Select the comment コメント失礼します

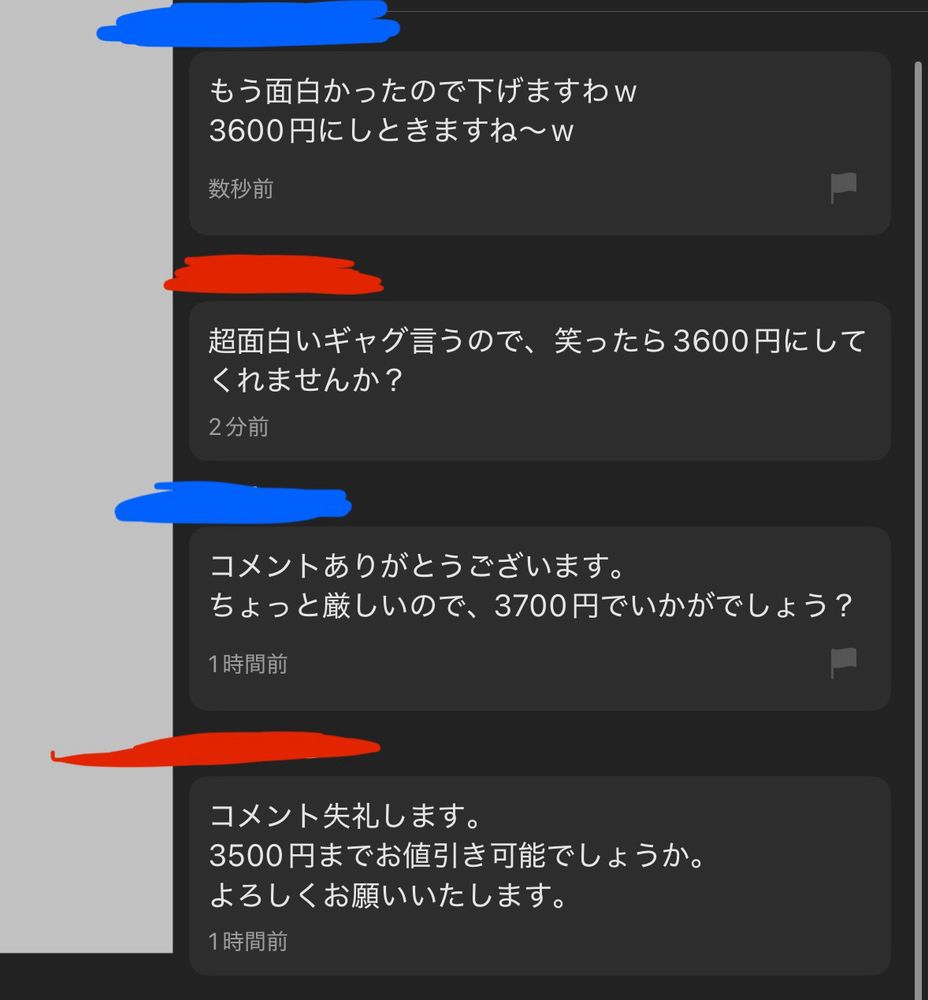[x=540, y=875]
